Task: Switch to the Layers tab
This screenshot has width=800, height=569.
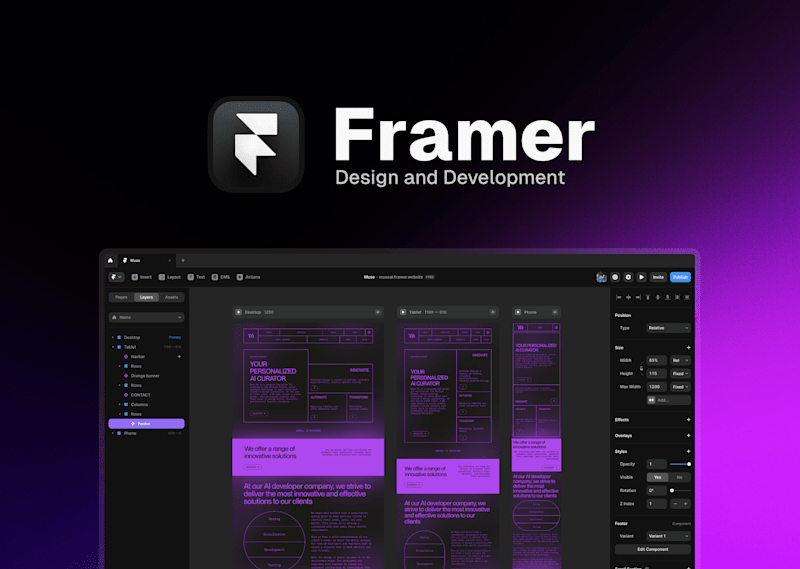Action: click(x=146, y=297)
